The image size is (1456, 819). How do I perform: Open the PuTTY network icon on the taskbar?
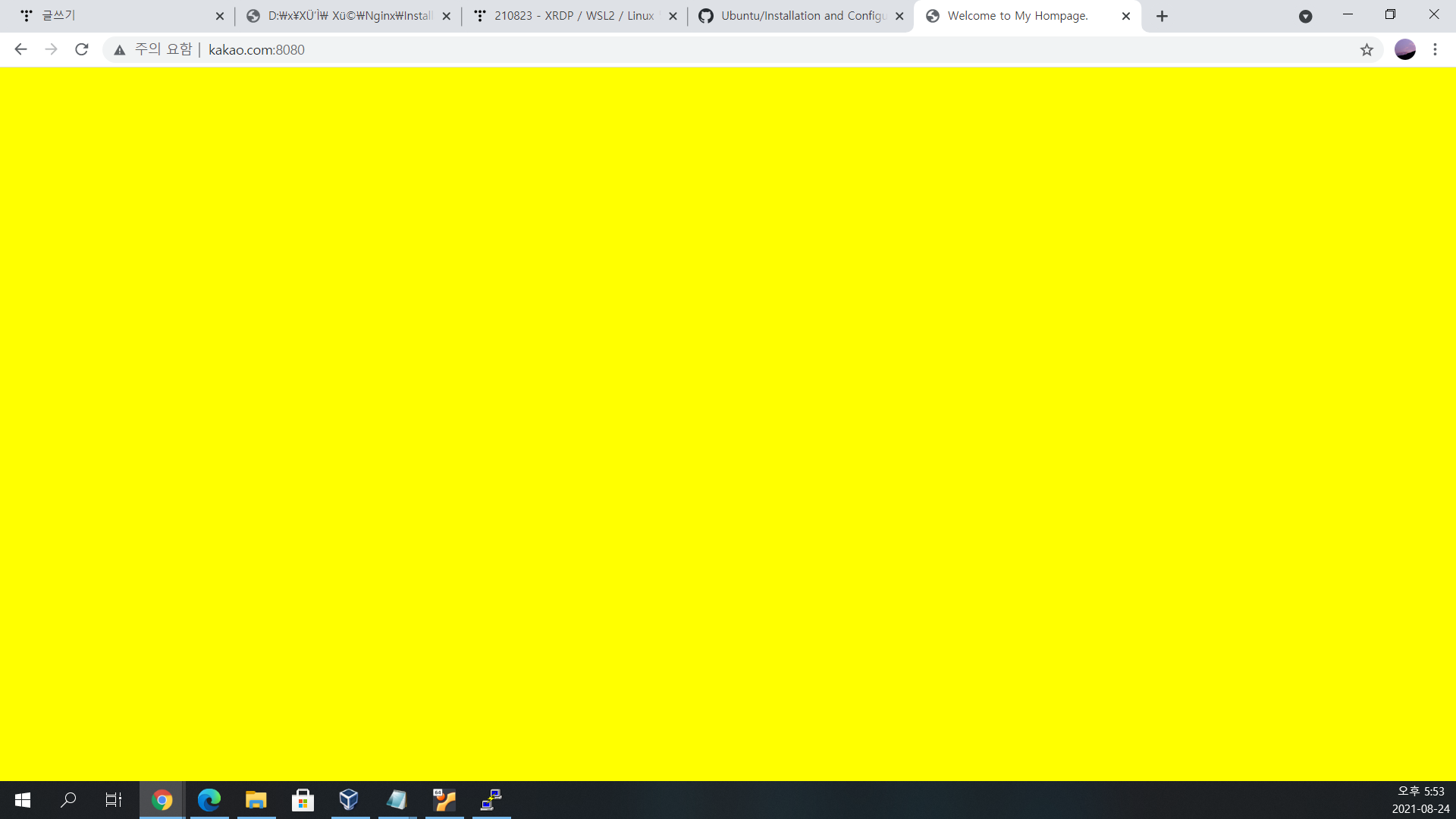pyautogui.click(x=491, y=800)
